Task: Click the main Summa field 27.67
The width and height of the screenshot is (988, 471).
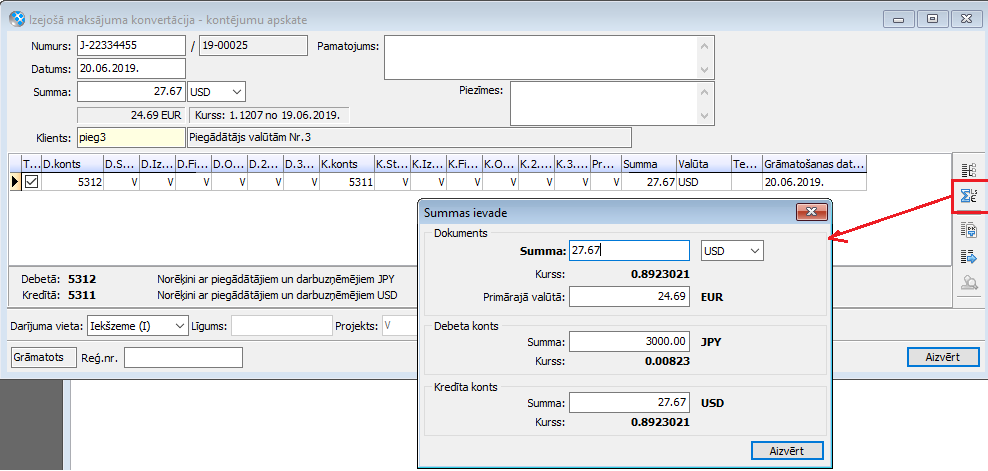Action: [131, 92]
